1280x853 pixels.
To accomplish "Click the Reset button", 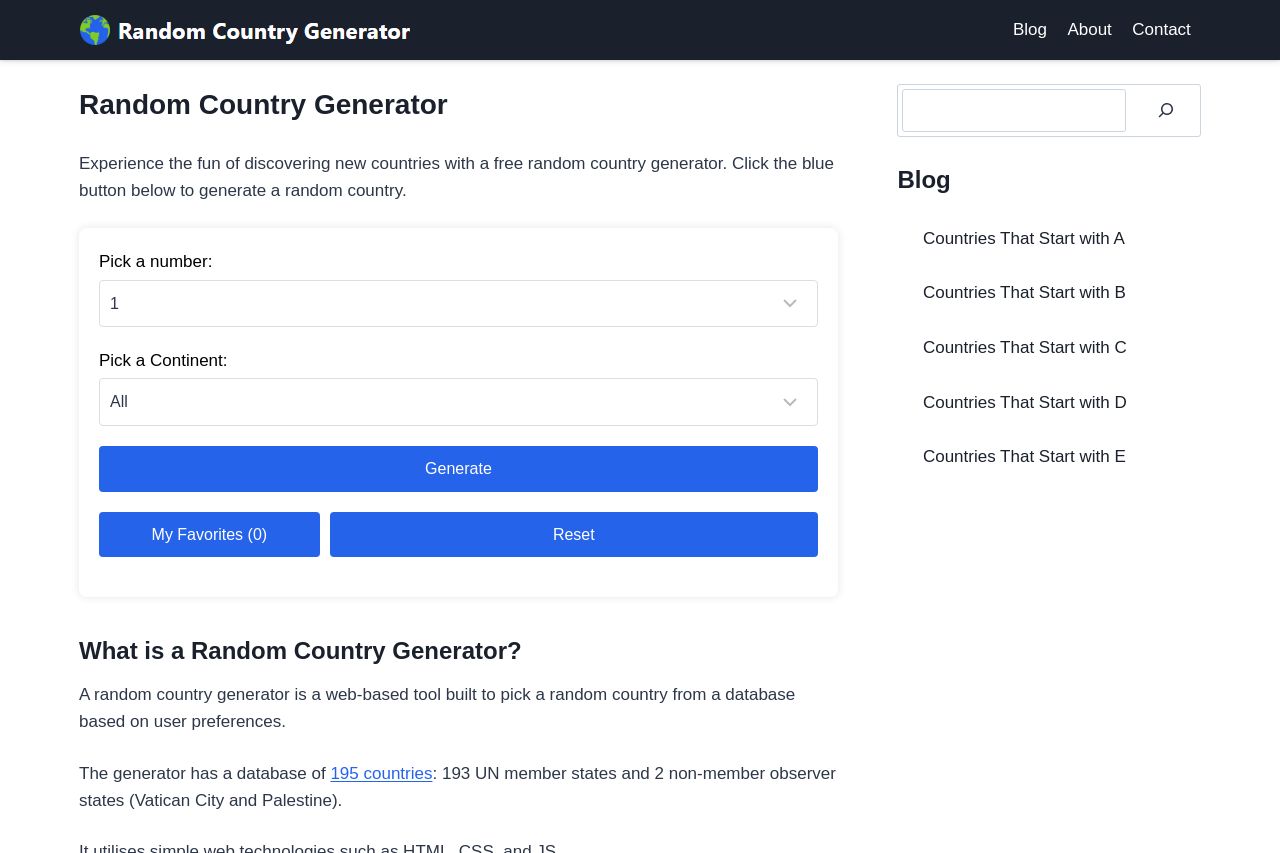I will click(x=573, y=534).
